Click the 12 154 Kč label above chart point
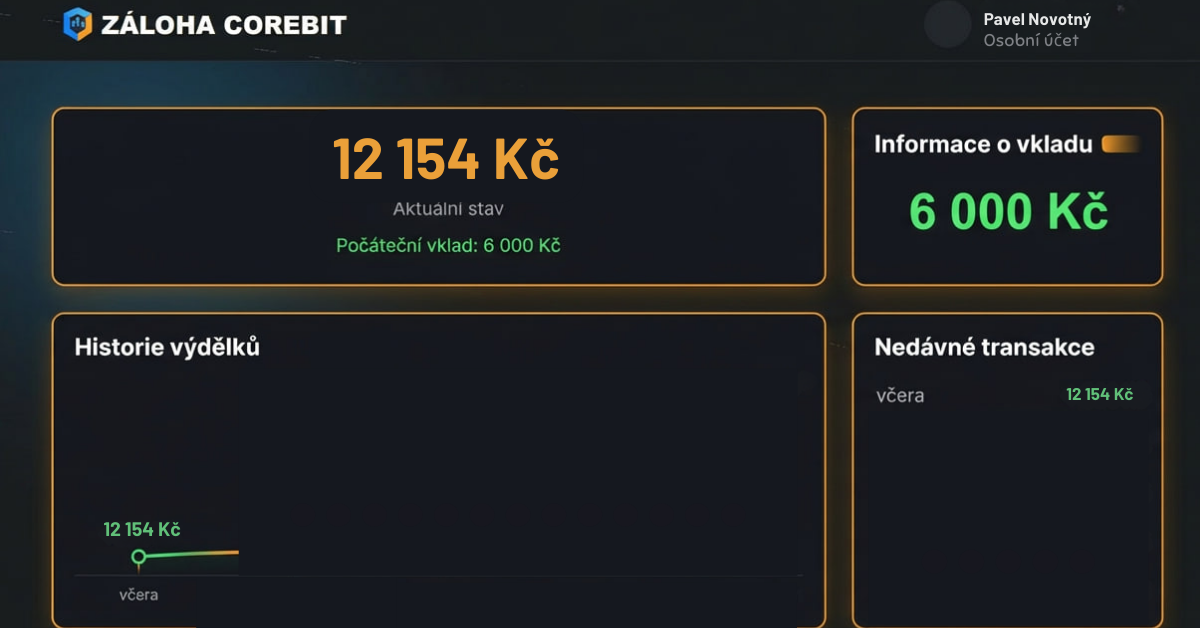 tap(142, 529)
